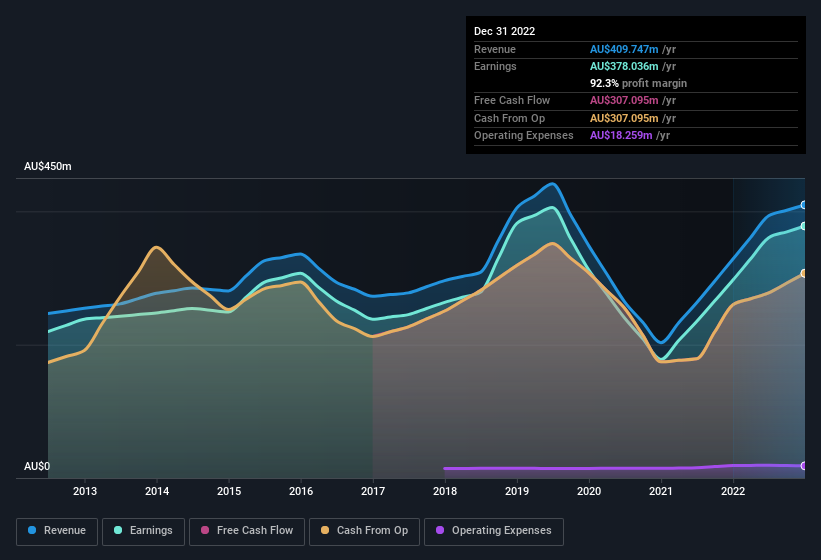This screenshot has height=560, width=821.
Task: Toggle the Earnings legend item
Action: (x=144, y=530)
